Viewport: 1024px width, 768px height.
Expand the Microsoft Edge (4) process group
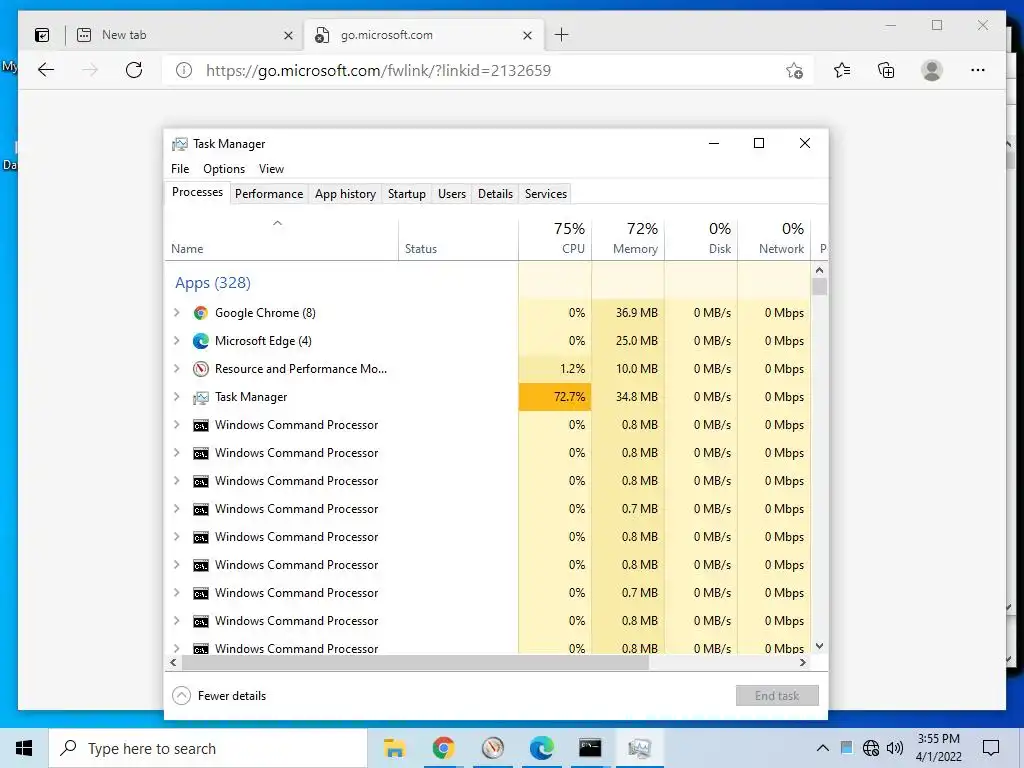tap(176, 341)
